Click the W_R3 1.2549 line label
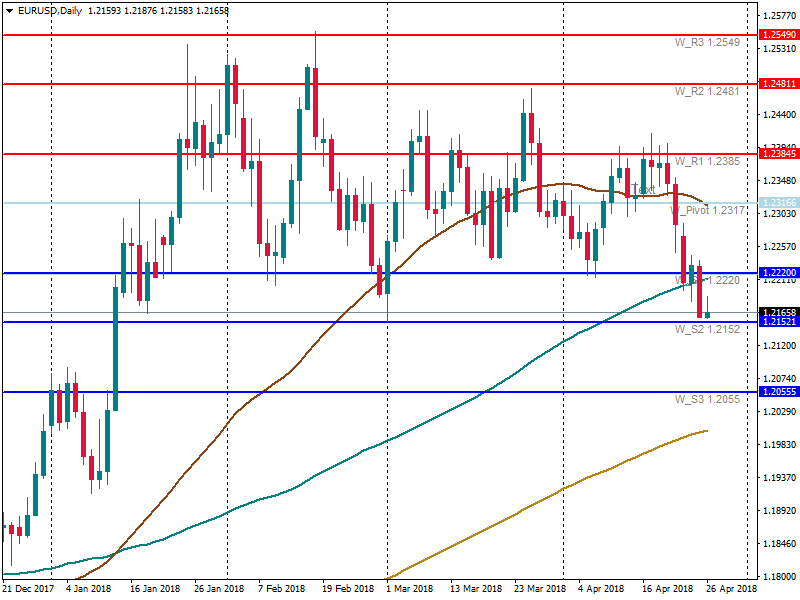The width and height of the screenshot is (800, 600). (x=706, y=43)
